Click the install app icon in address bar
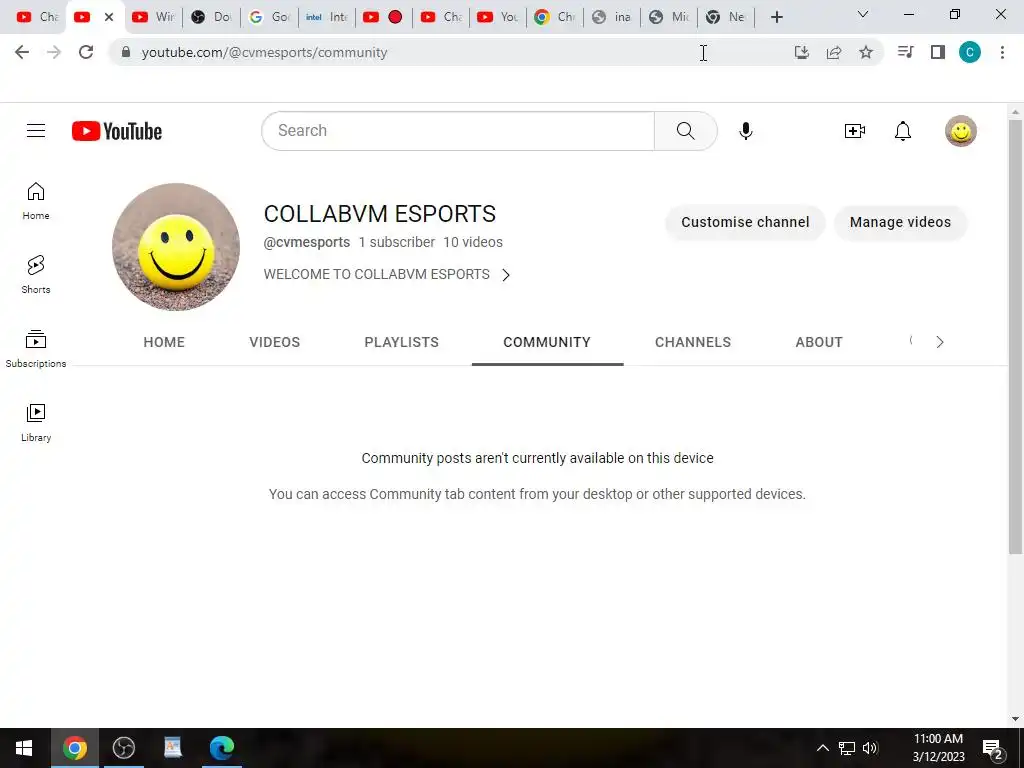 pyautogui.click(x=802, y=52)
